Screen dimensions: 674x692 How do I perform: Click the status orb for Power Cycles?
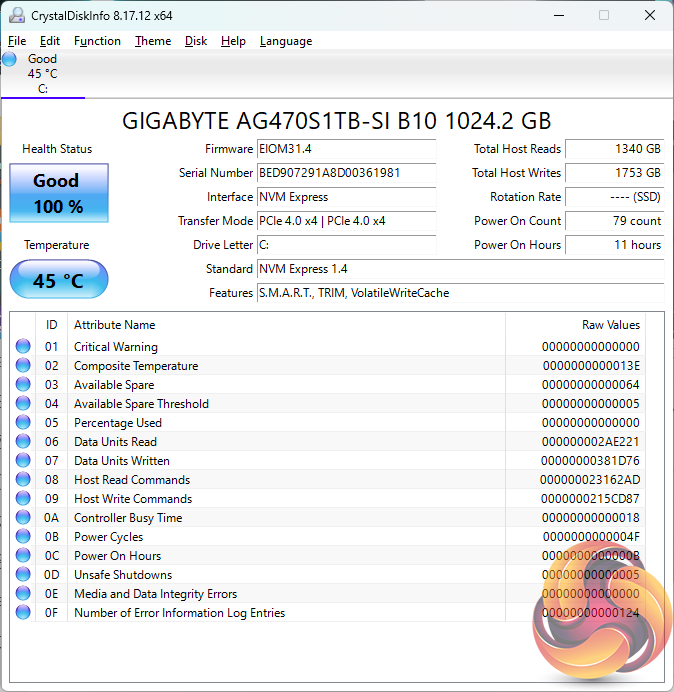[23, 537]
